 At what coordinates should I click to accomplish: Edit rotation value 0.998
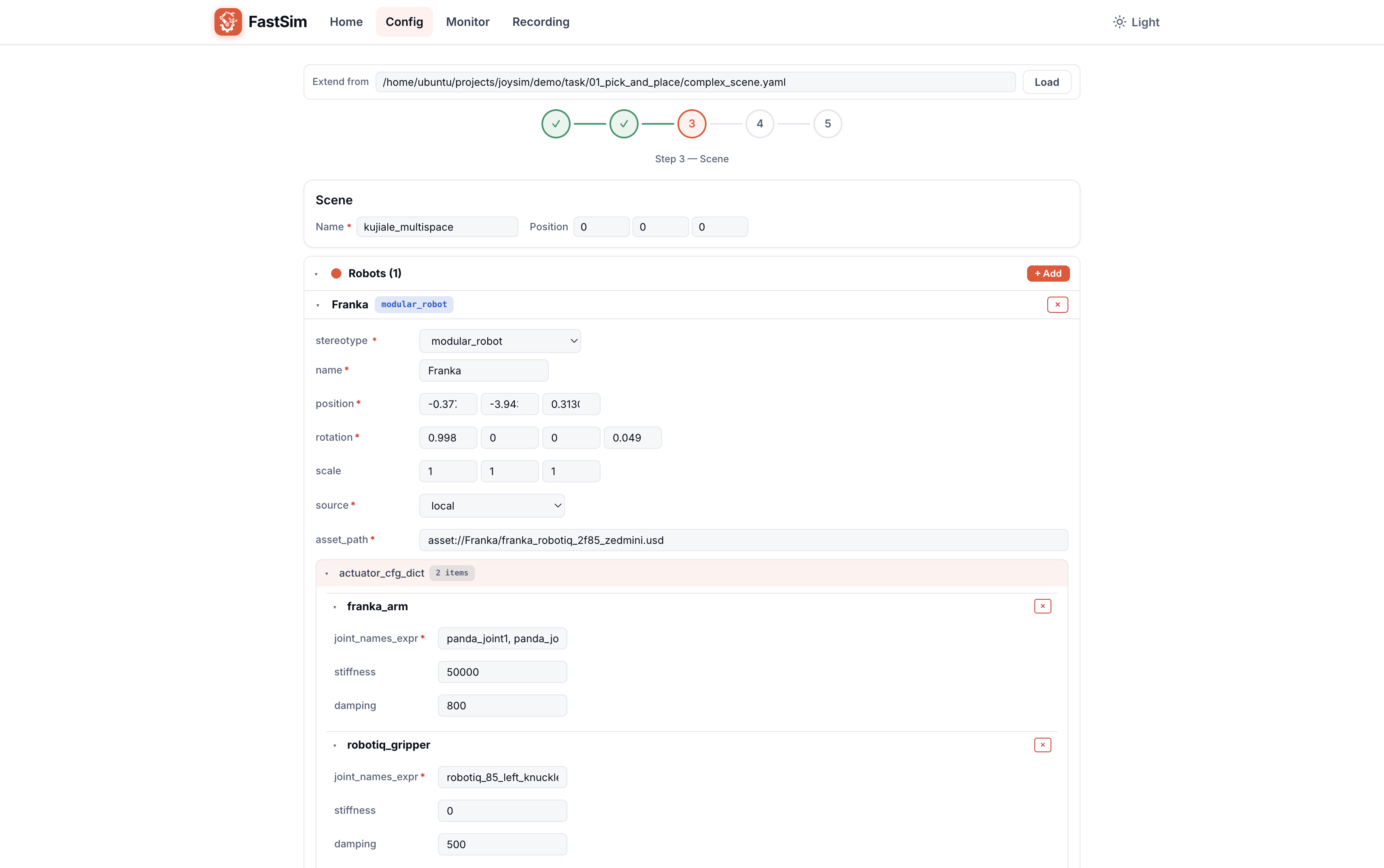(x=448, y=437)
